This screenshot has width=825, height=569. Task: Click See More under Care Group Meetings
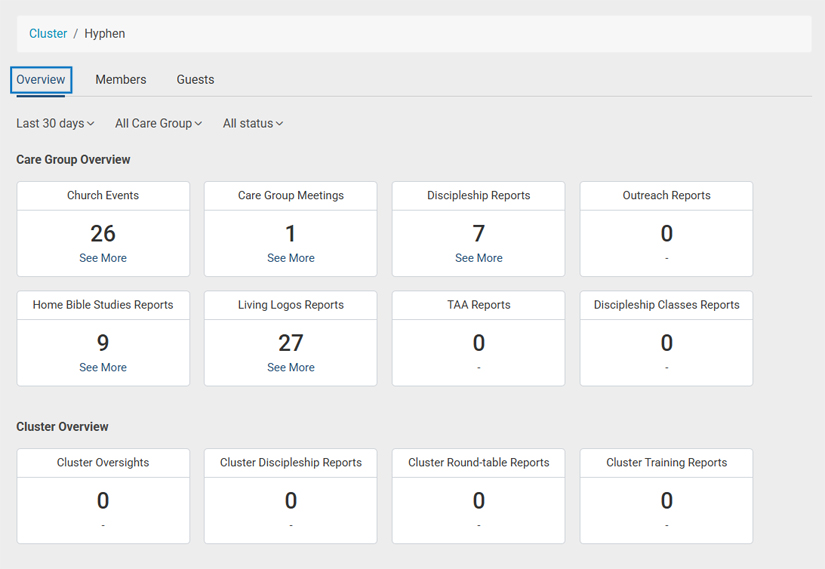tap(291, 258)
